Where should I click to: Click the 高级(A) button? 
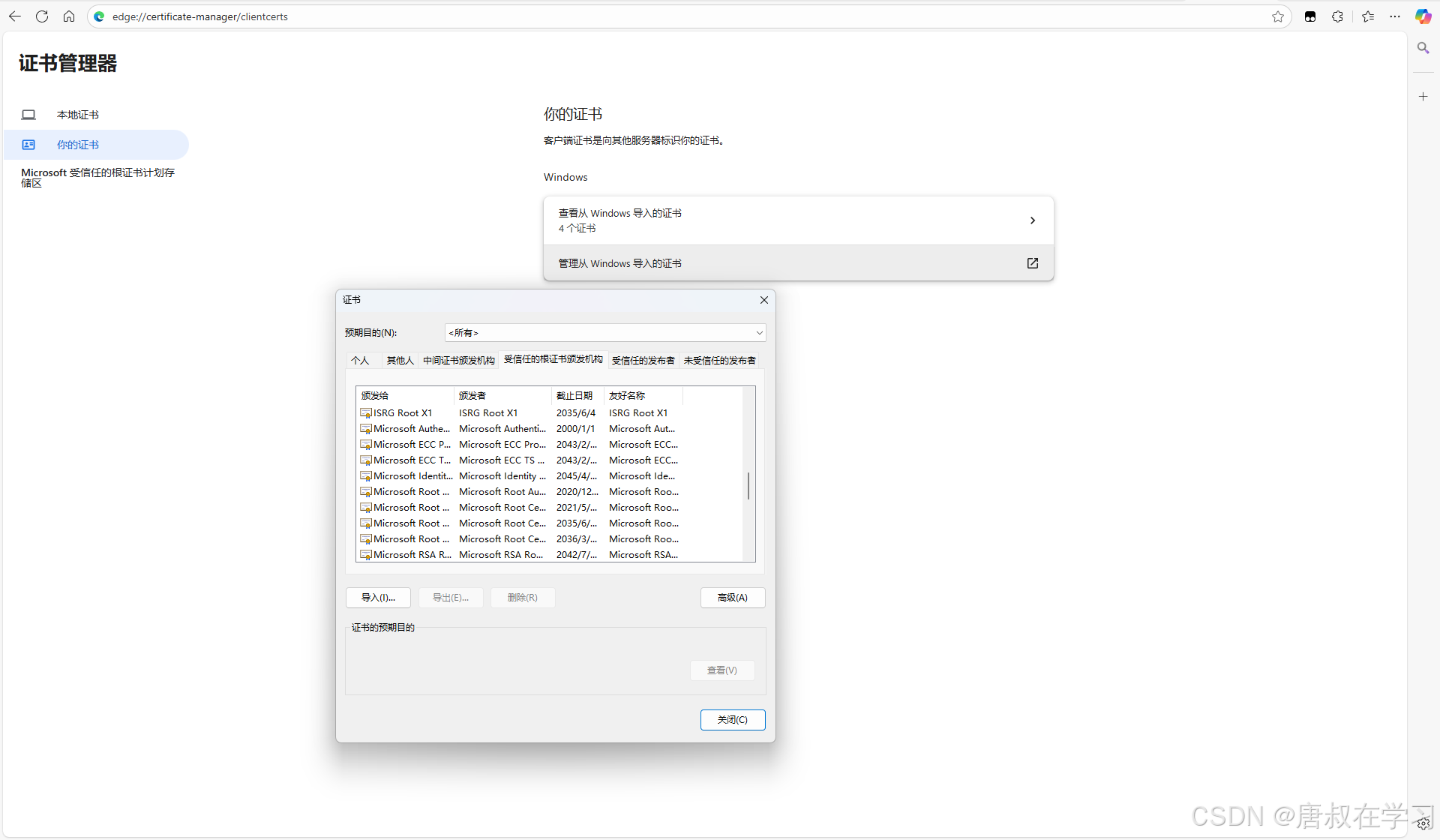pyautogui.click(x=733, y=598)
